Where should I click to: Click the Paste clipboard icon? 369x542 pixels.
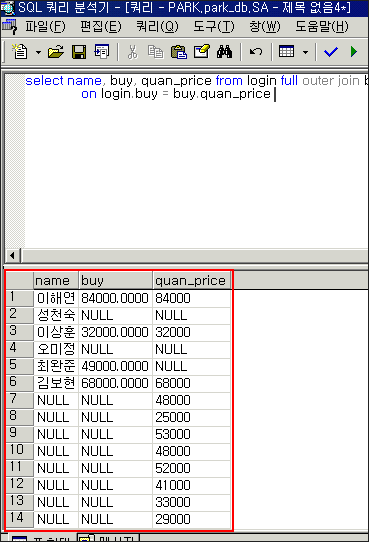179,52
